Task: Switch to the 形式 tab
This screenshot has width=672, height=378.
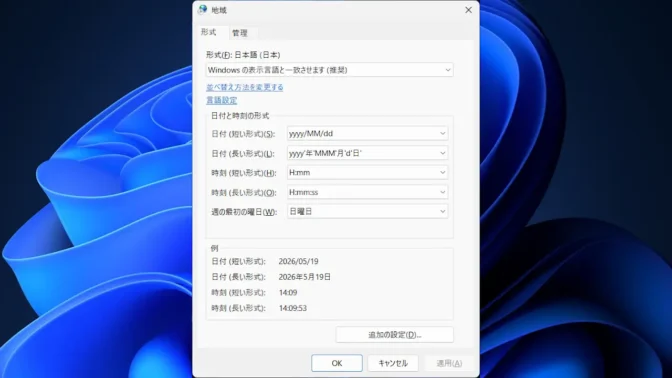Action: pos(209,33)
